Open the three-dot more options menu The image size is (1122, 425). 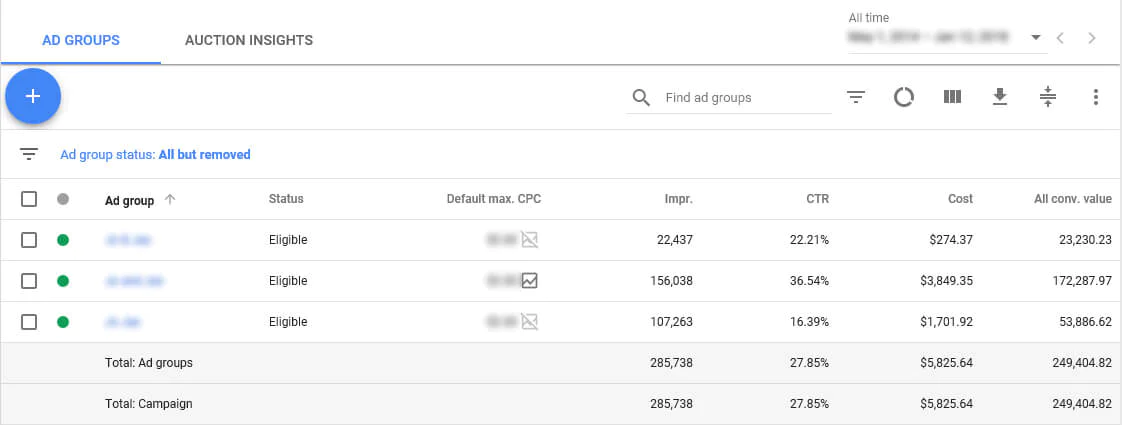pos(1096,97)
